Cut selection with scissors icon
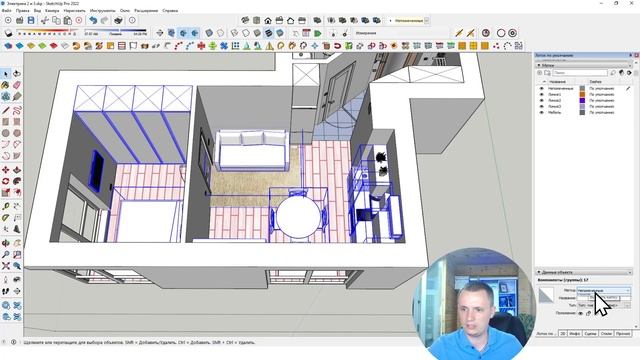The width and height of the screenshot is (640, 360). pyautogui.click(x=45, y=20)
